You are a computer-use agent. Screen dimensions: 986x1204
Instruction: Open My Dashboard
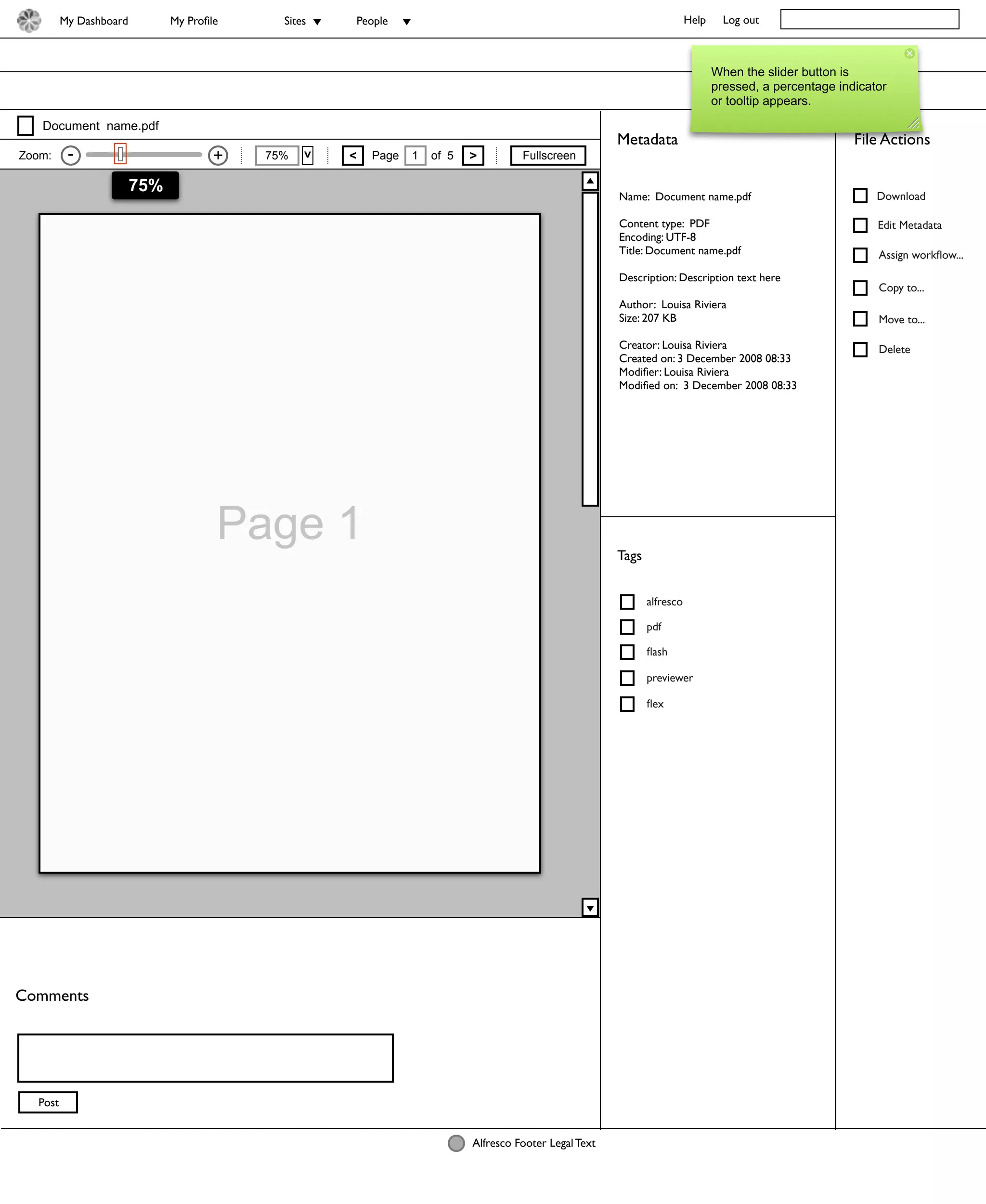point(94,21)
